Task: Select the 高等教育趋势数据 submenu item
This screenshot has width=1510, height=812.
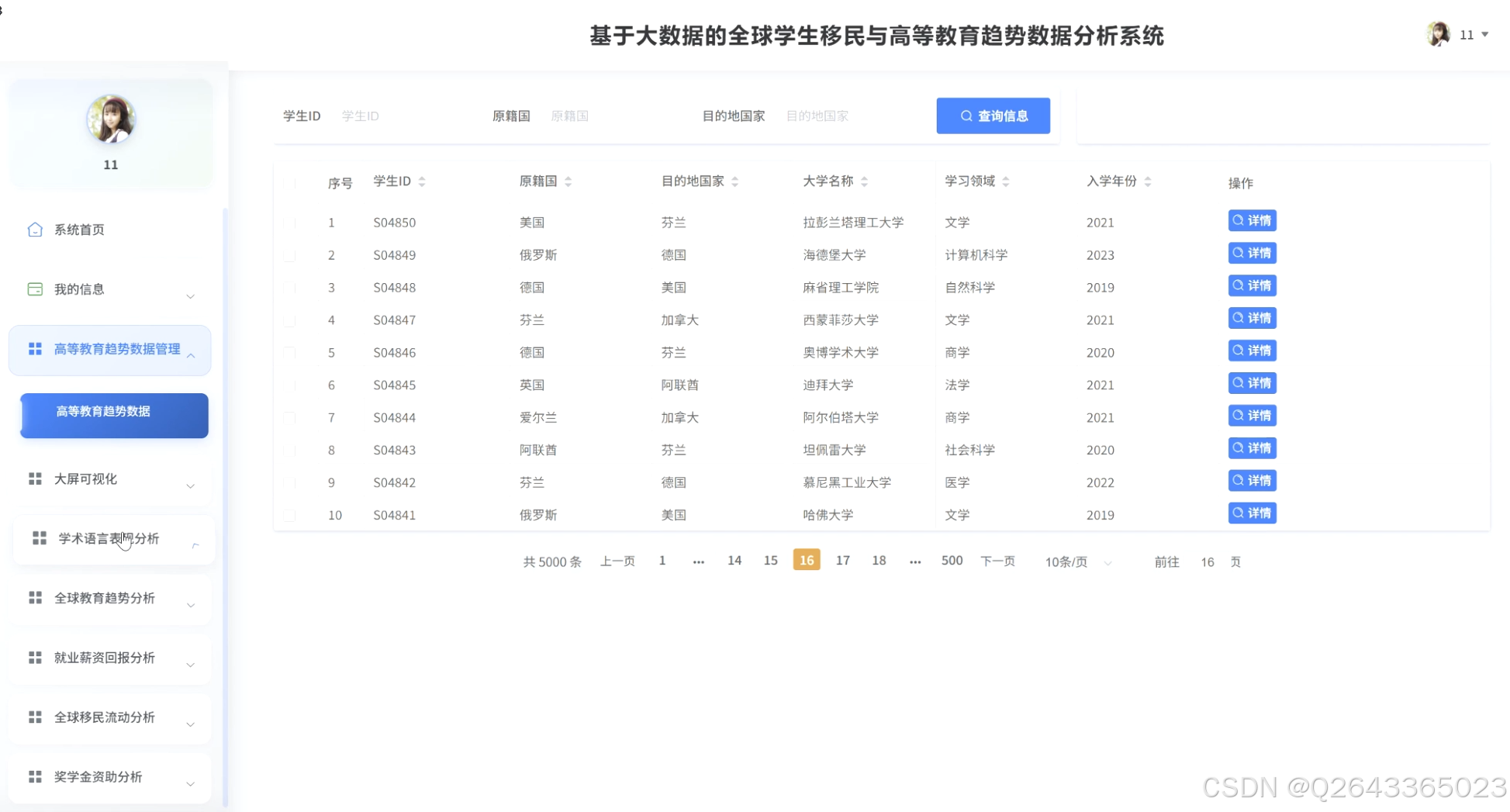Action: point(114,416)
